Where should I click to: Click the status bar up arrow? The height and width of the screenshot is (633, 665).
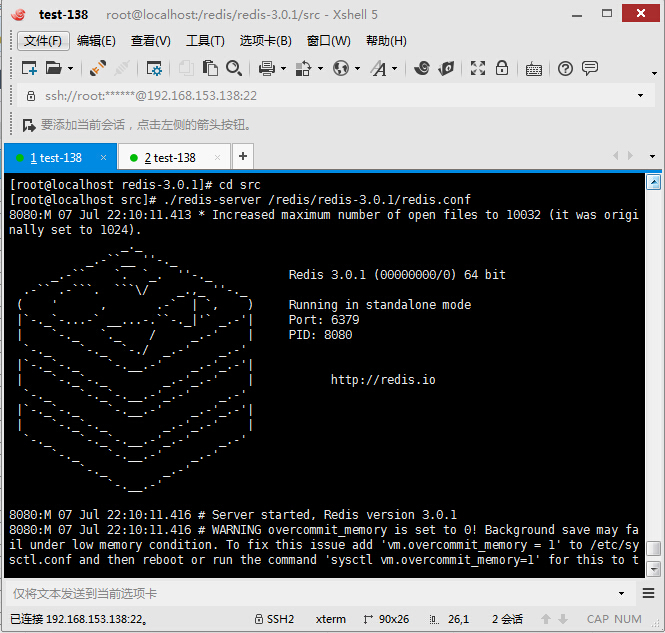pos(546,619)
